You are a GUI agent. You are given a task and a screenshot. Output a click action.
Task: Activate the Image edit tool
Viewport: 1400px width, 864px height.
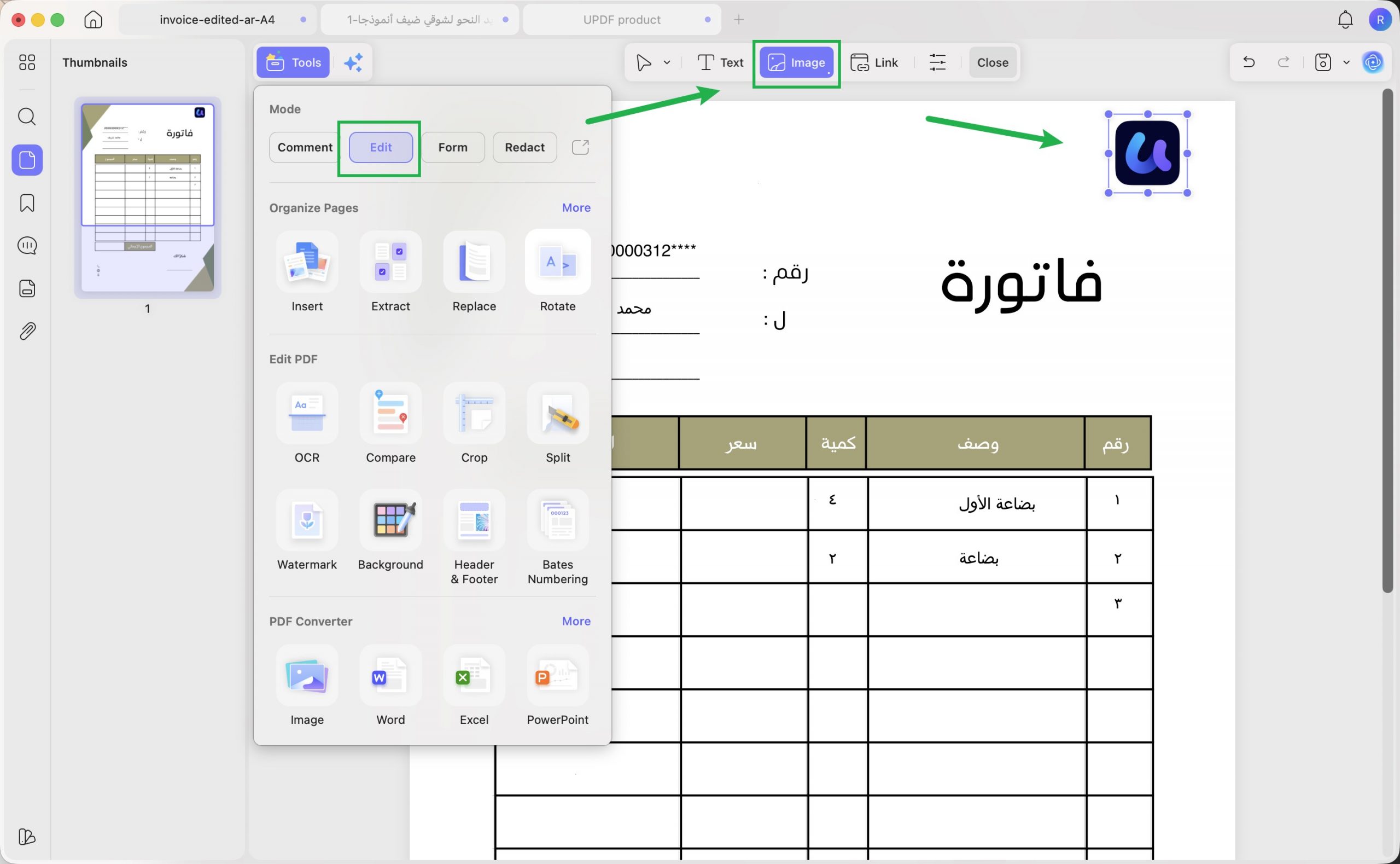click(796, 62)
